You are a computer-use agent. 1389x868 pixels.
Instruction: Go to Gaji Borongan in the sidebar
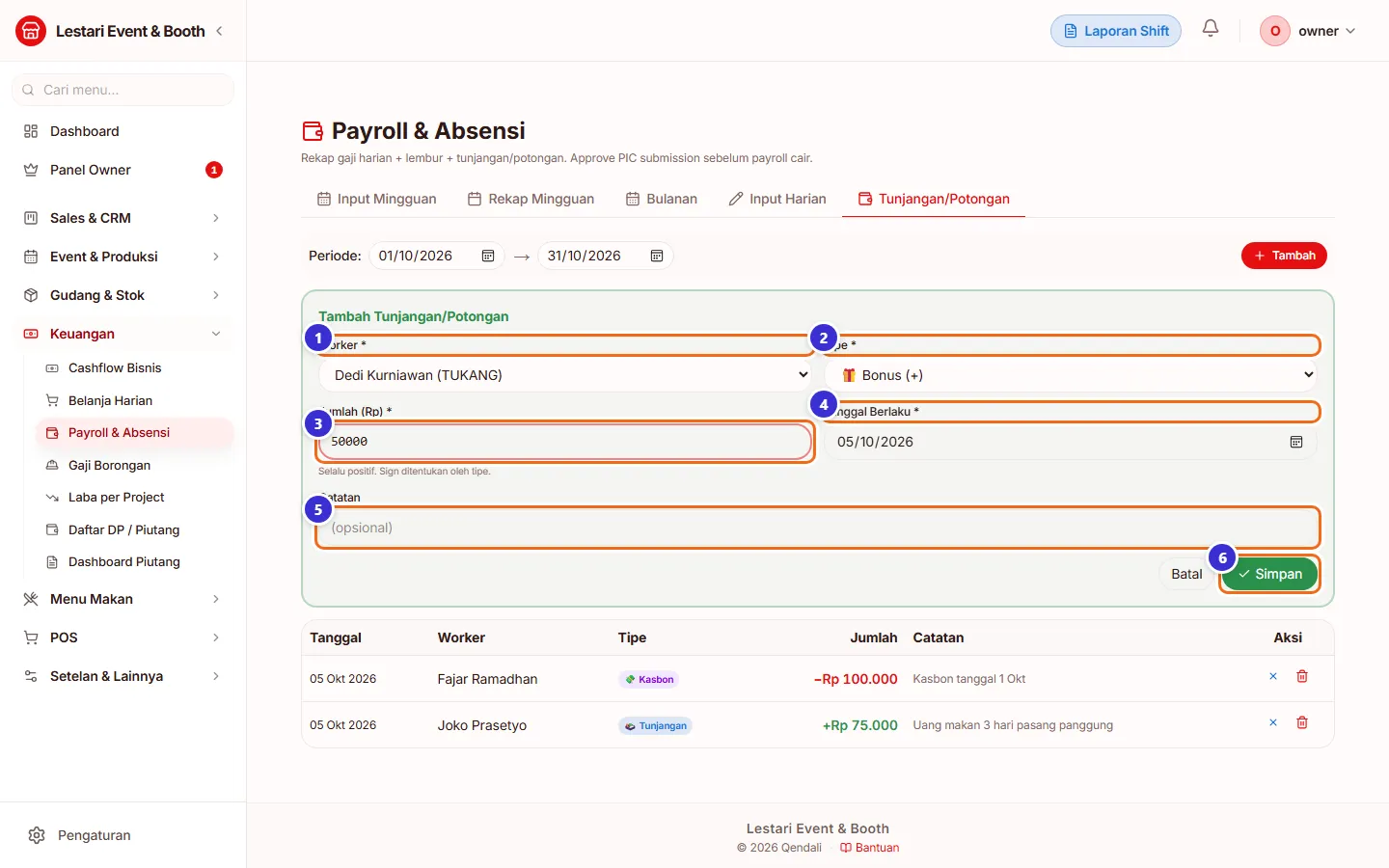pos(109,465)
